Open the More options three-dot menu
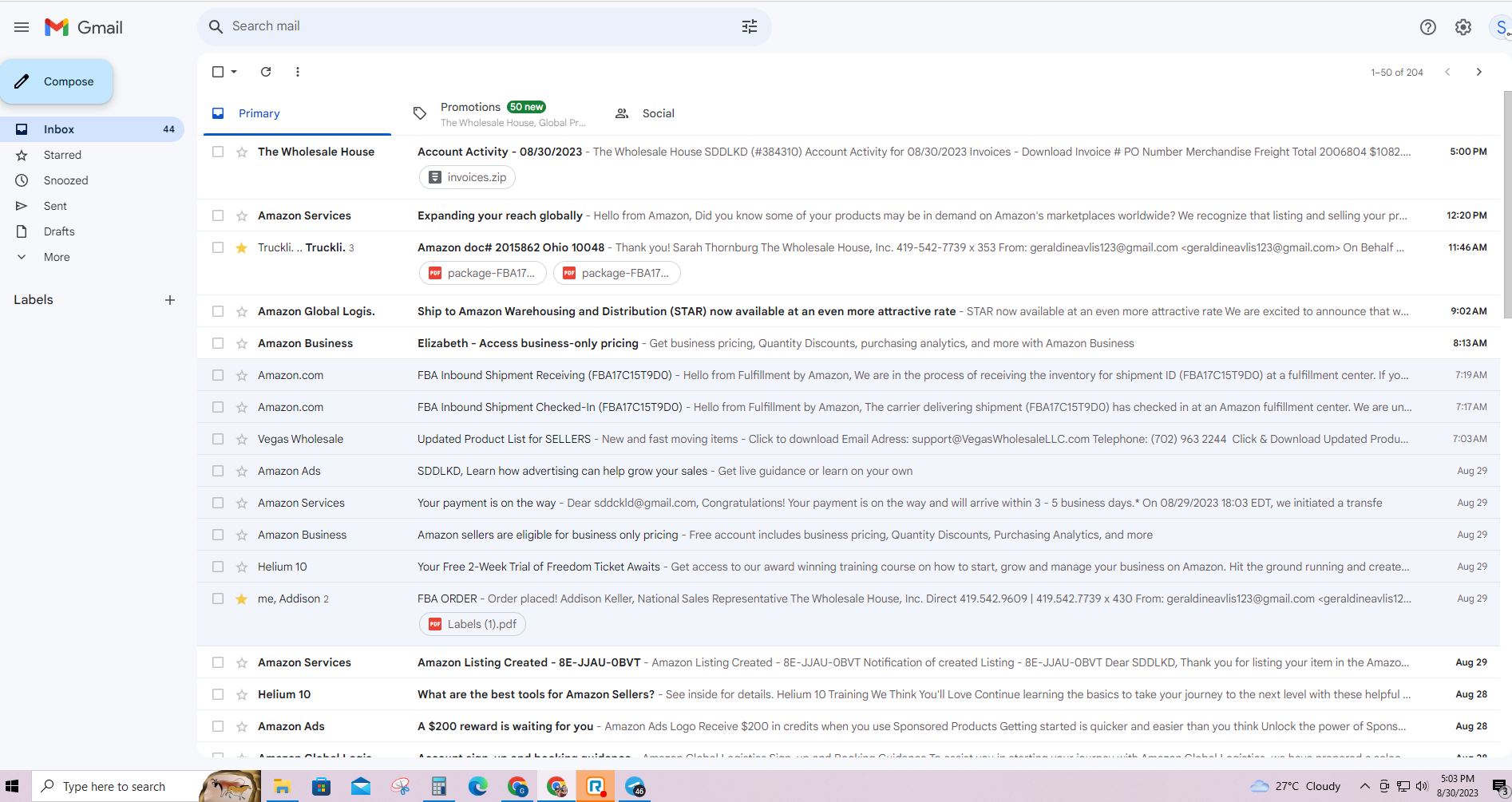This screenshot has width=1512, height=802. coord(298,72)
